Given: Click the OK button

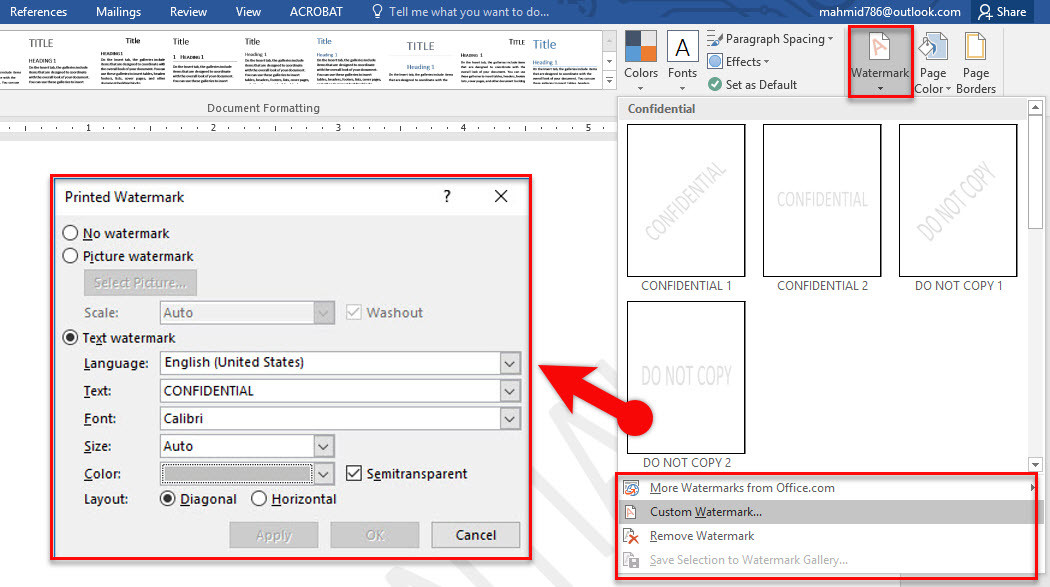Looking at the screenshot, I should (375, 535).
